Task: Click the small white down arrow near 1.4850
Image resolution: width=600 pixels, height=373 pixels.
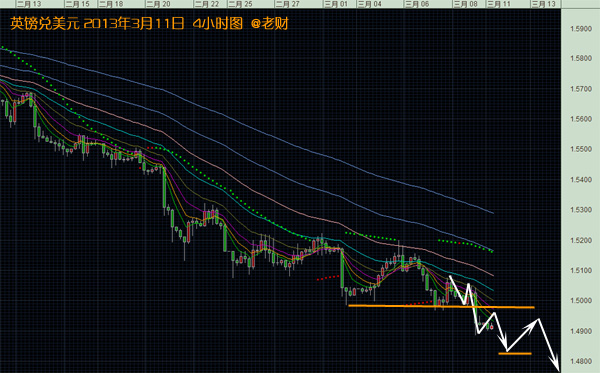Action: click(x=503, y=340)
